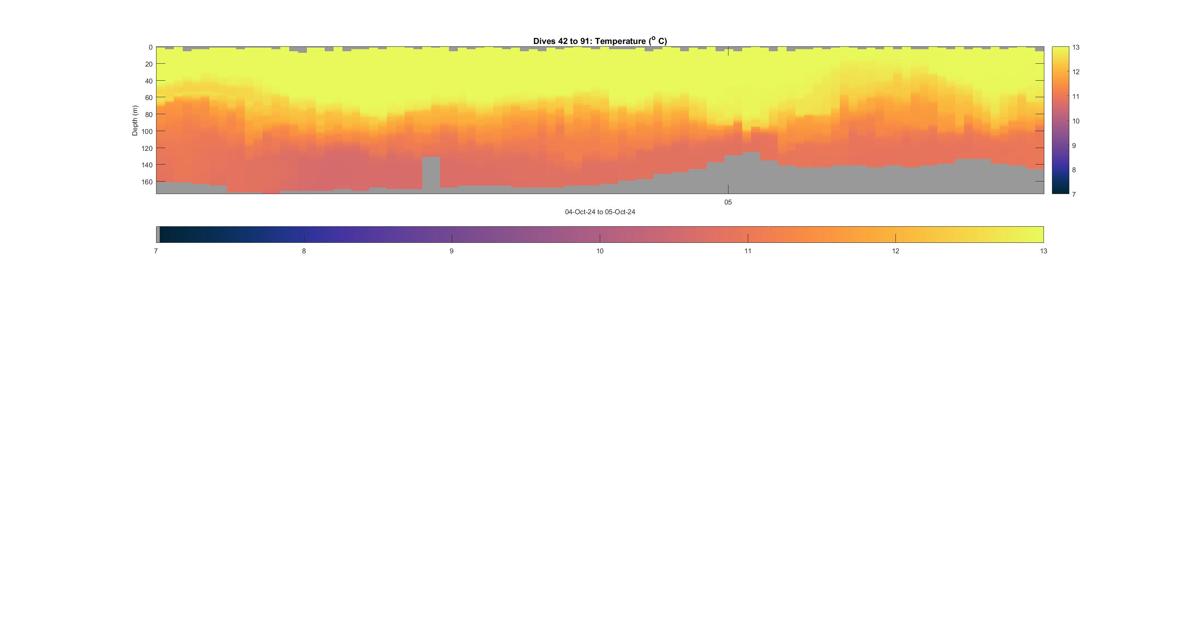Click vertical colorbar tick label "11"
Image resolution: width=1200 pixels, height=622 pixels.
[x=1077, y=96]
